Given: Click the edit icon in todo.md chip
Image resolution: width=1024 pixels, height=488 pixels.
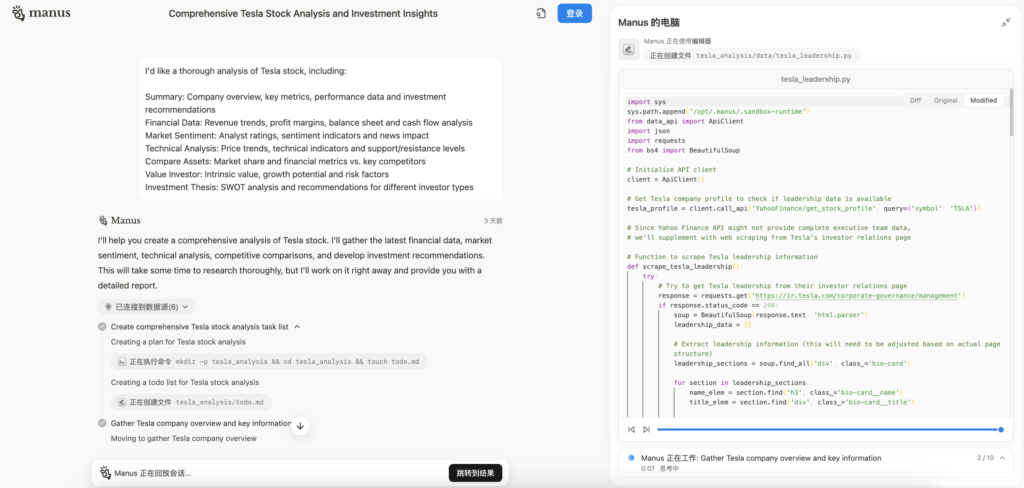Looking at the screenshot, I should (x=121, y=402).
